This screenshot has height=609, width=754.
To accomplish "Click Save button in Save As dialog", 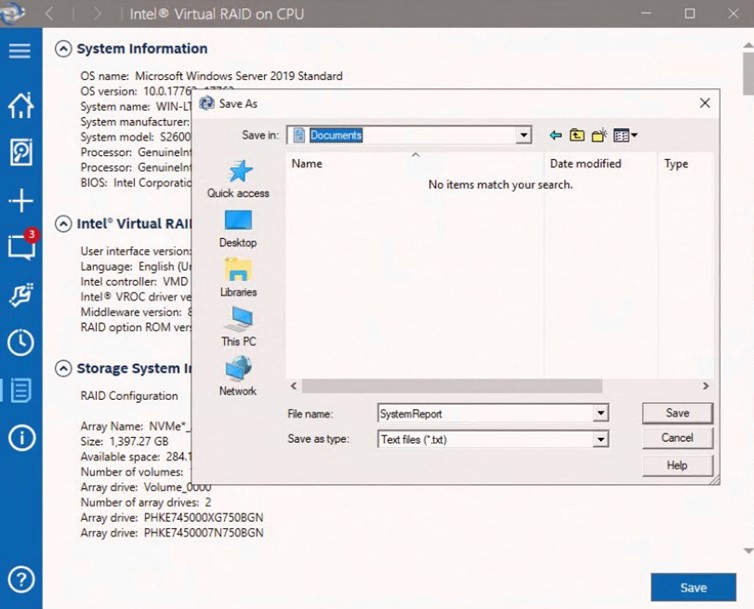I will pyautogui.click(x=677, y=413).
